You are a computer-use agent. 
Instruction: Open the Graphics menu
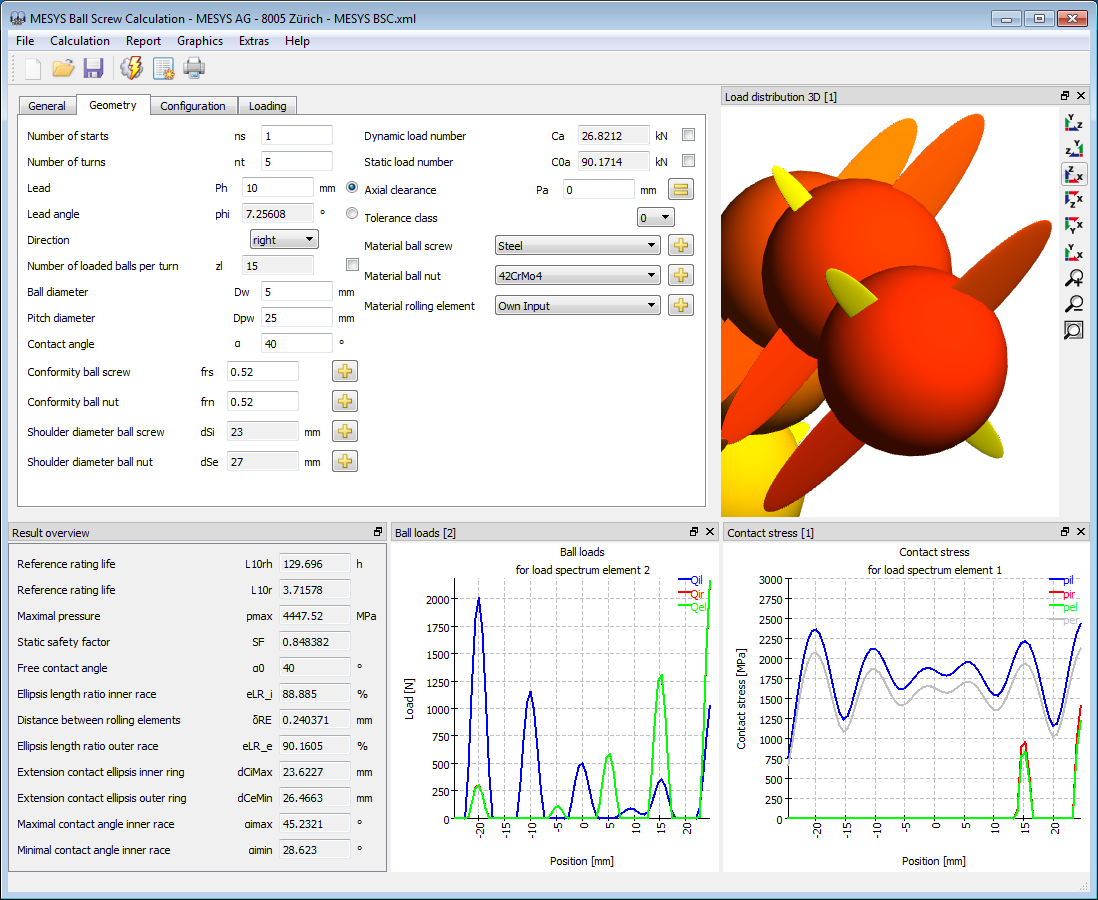(x=200, y=41)
